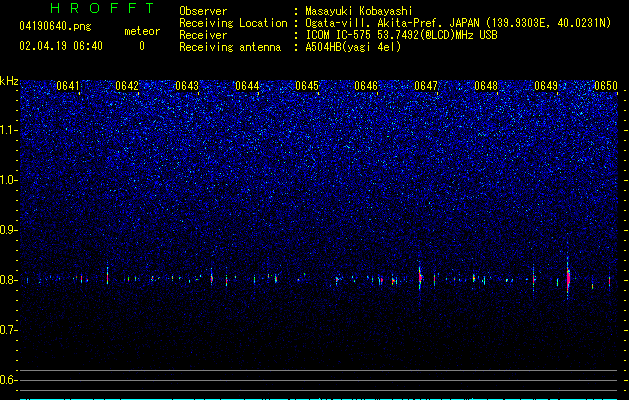Click the meteor count value 0
The height and width of the screenshot is (400, 629).
click(x=142, y=46)
